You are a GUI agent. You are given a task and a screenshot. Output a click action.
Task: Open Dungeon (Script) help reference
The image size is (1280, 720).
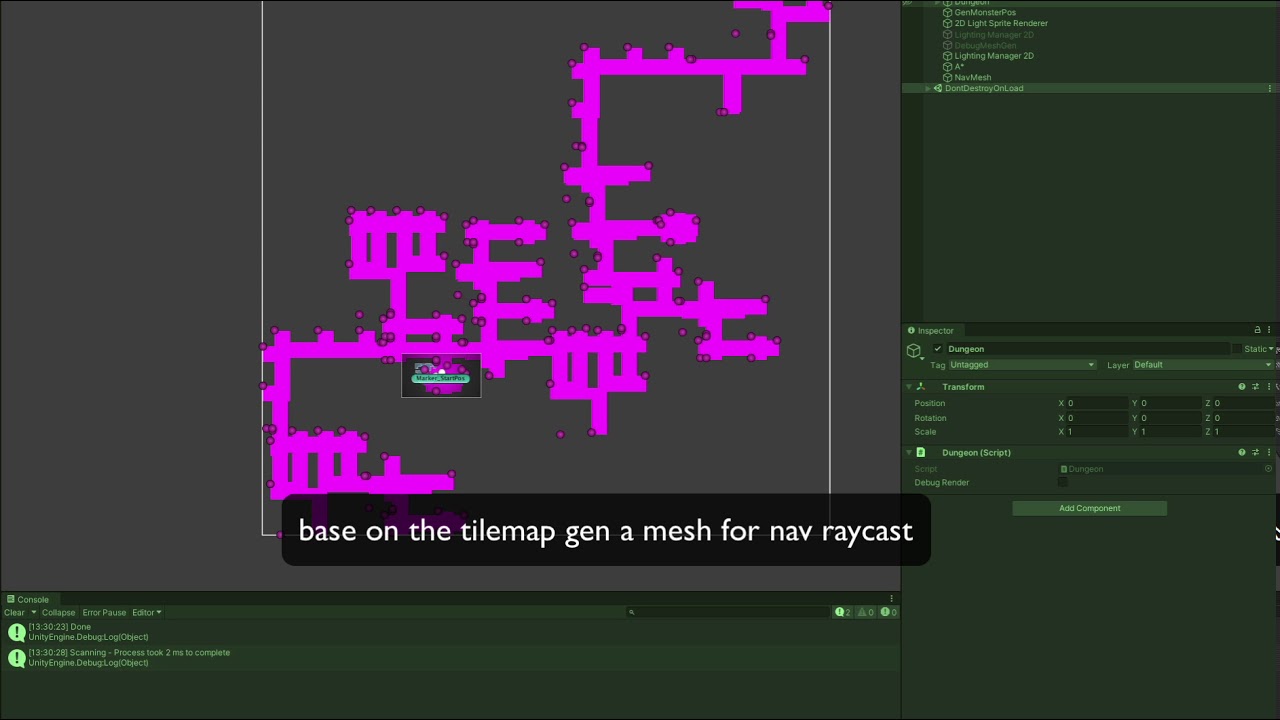[x=1242, y=453]
